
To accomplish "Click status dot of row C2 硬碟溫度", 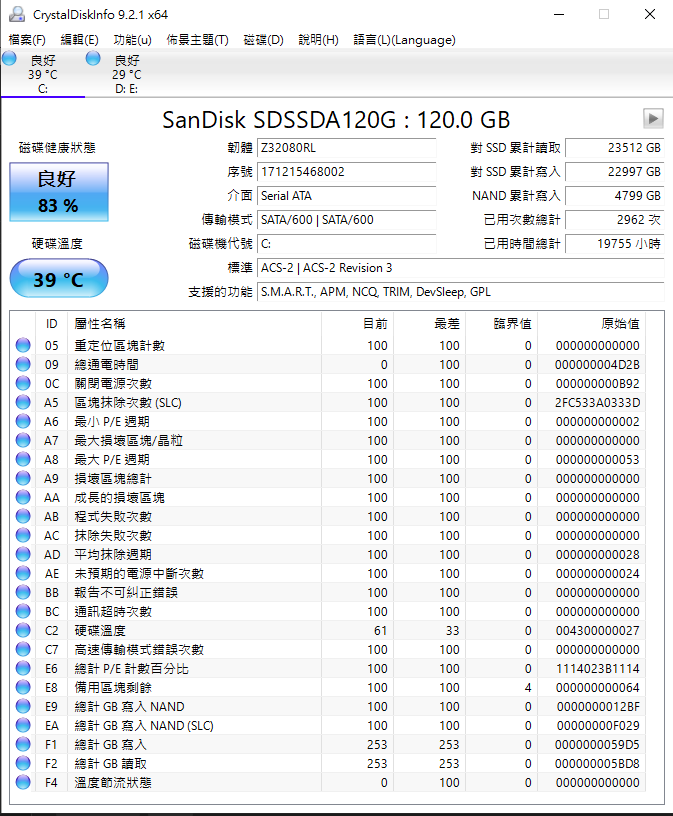I will point(23,630).
